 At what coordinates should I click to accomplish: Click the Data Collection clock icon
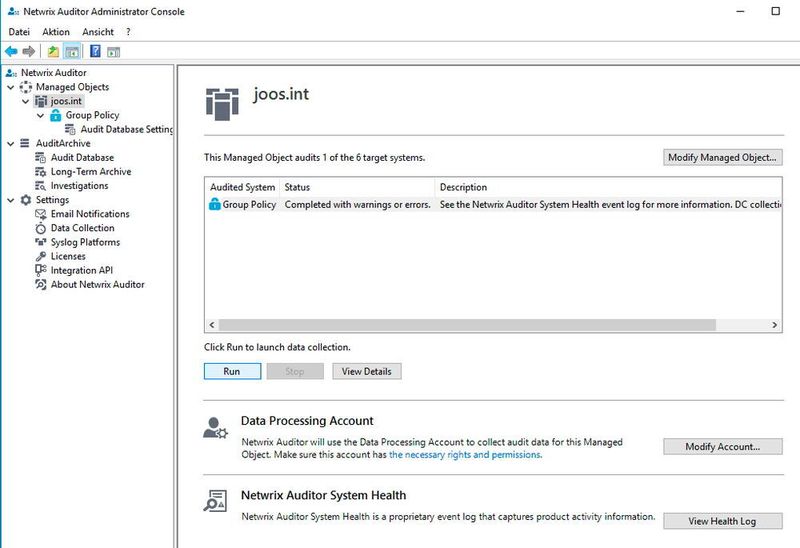(x=40, y=228)
